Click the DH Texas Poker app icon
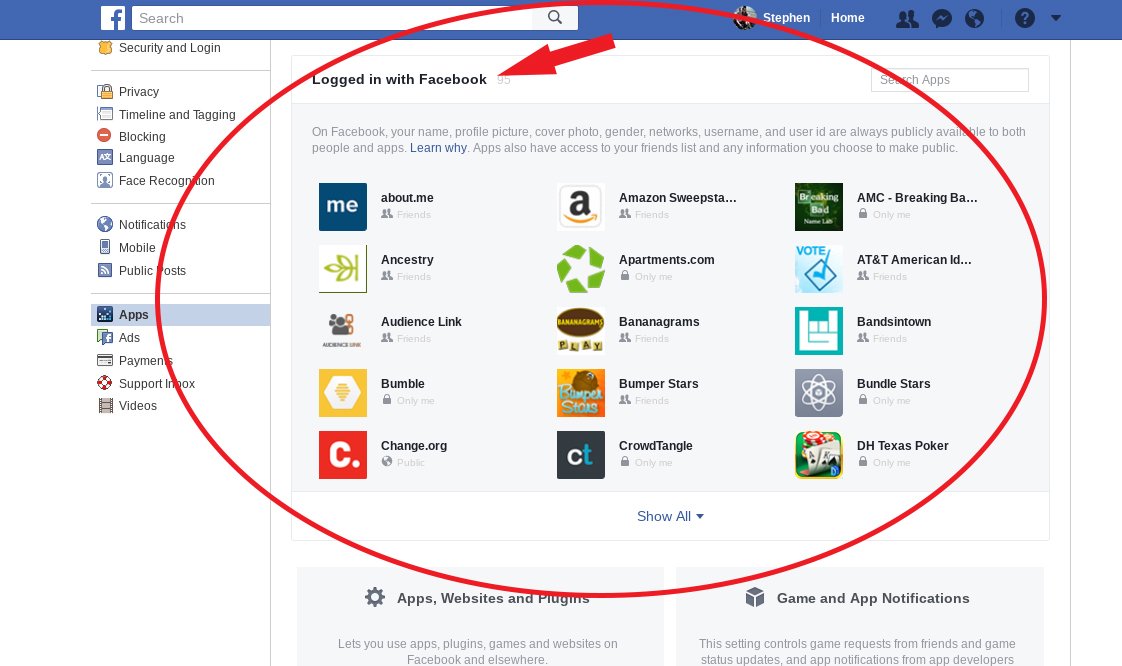Screen dimensions: 1122x666 tap(819, 455)
